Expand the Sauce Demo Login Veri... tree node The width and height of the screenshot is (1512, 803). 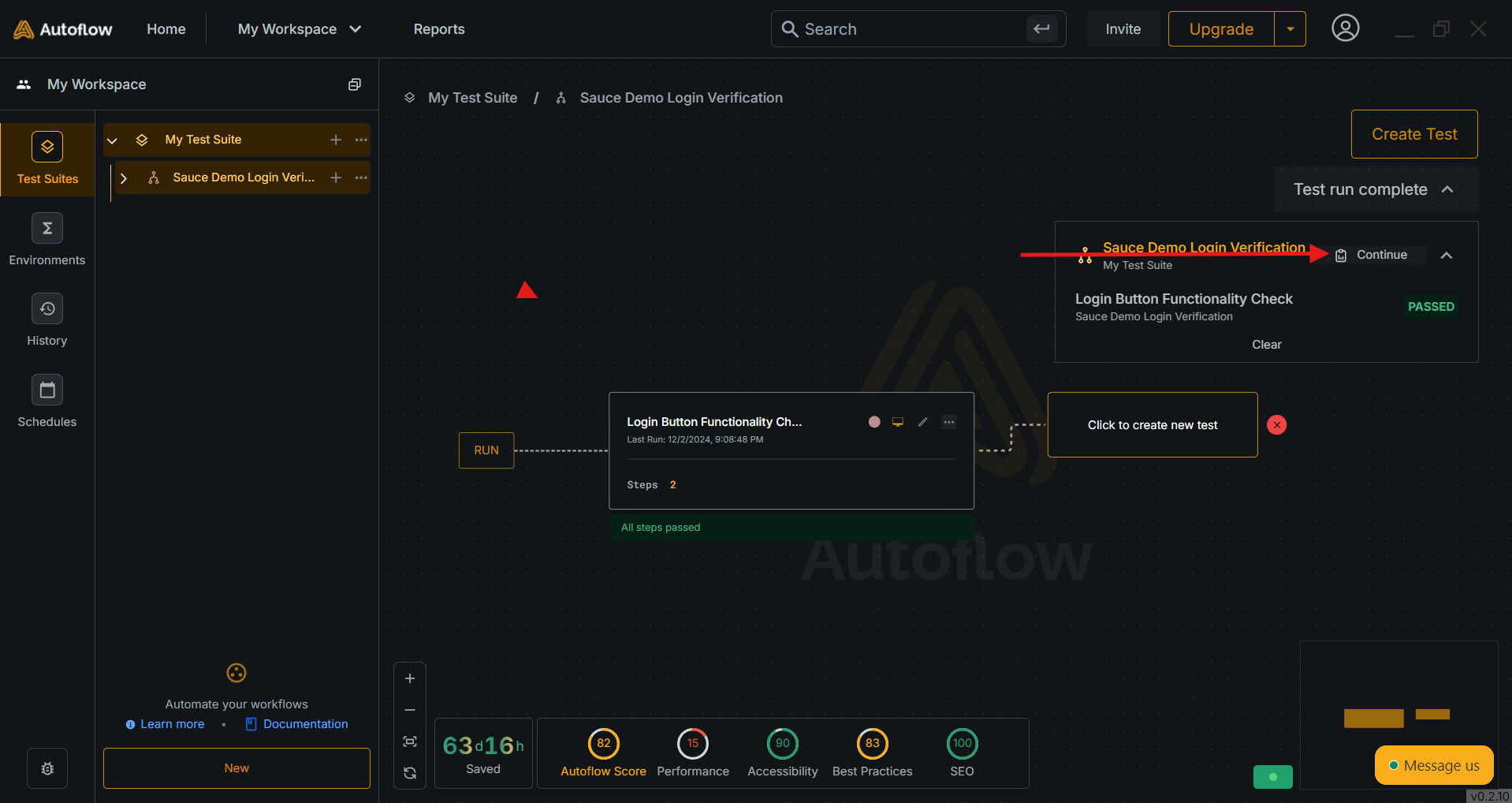[x=124, y=178]
